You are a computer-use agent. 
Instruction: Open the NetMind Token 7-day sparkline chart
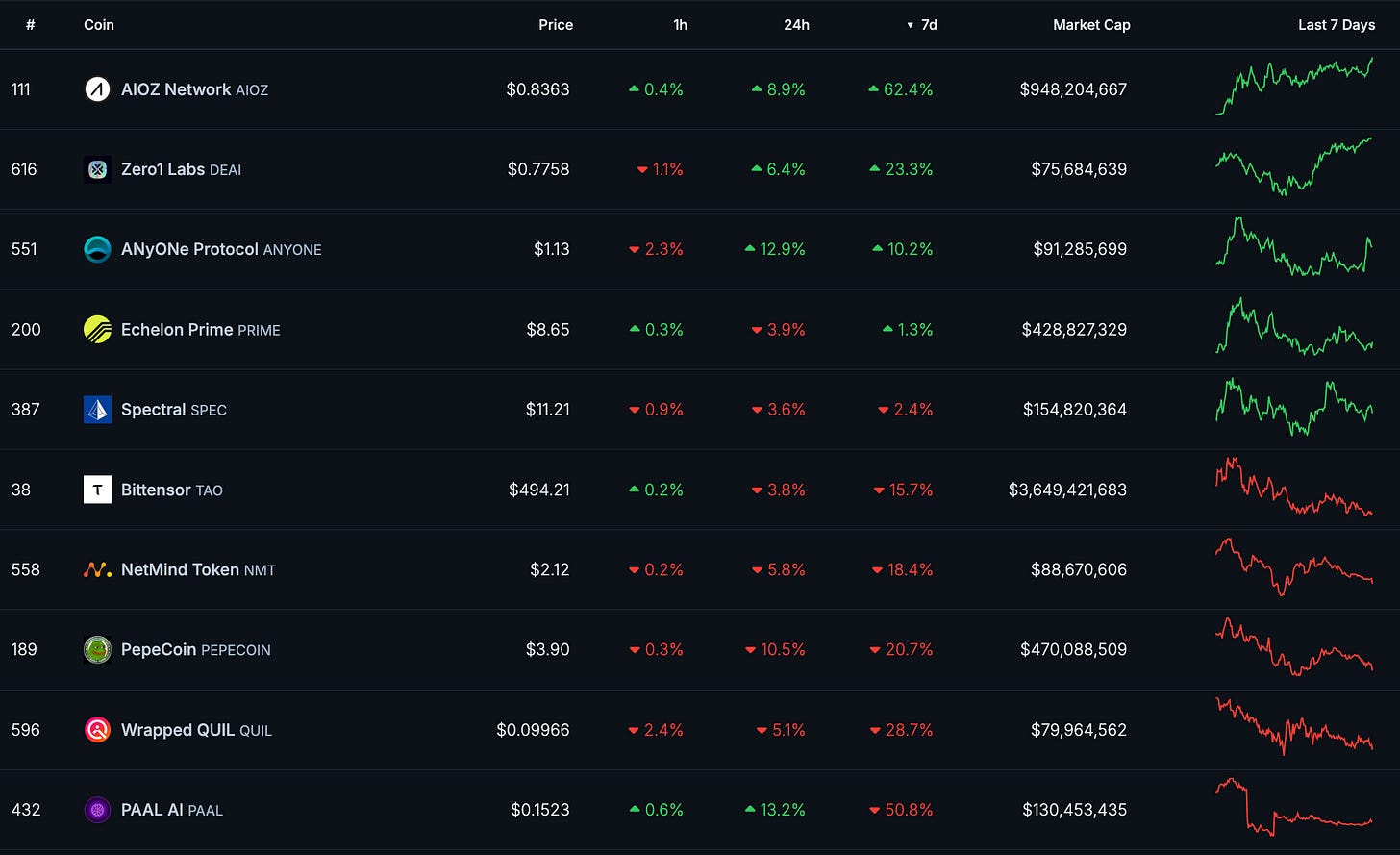click(x=1294, y=567)
